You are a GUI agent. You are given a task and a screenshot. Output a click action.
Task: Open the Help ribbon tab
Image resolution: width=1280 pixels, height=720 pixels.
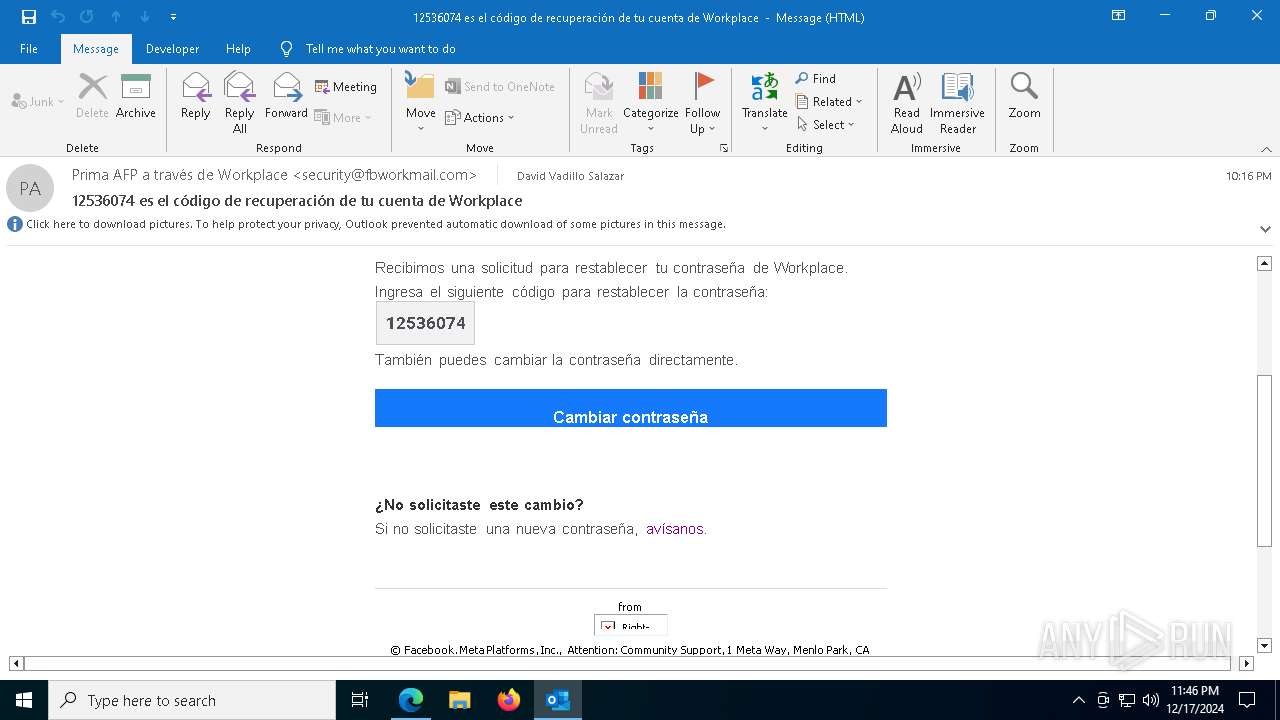click(238, 49)
